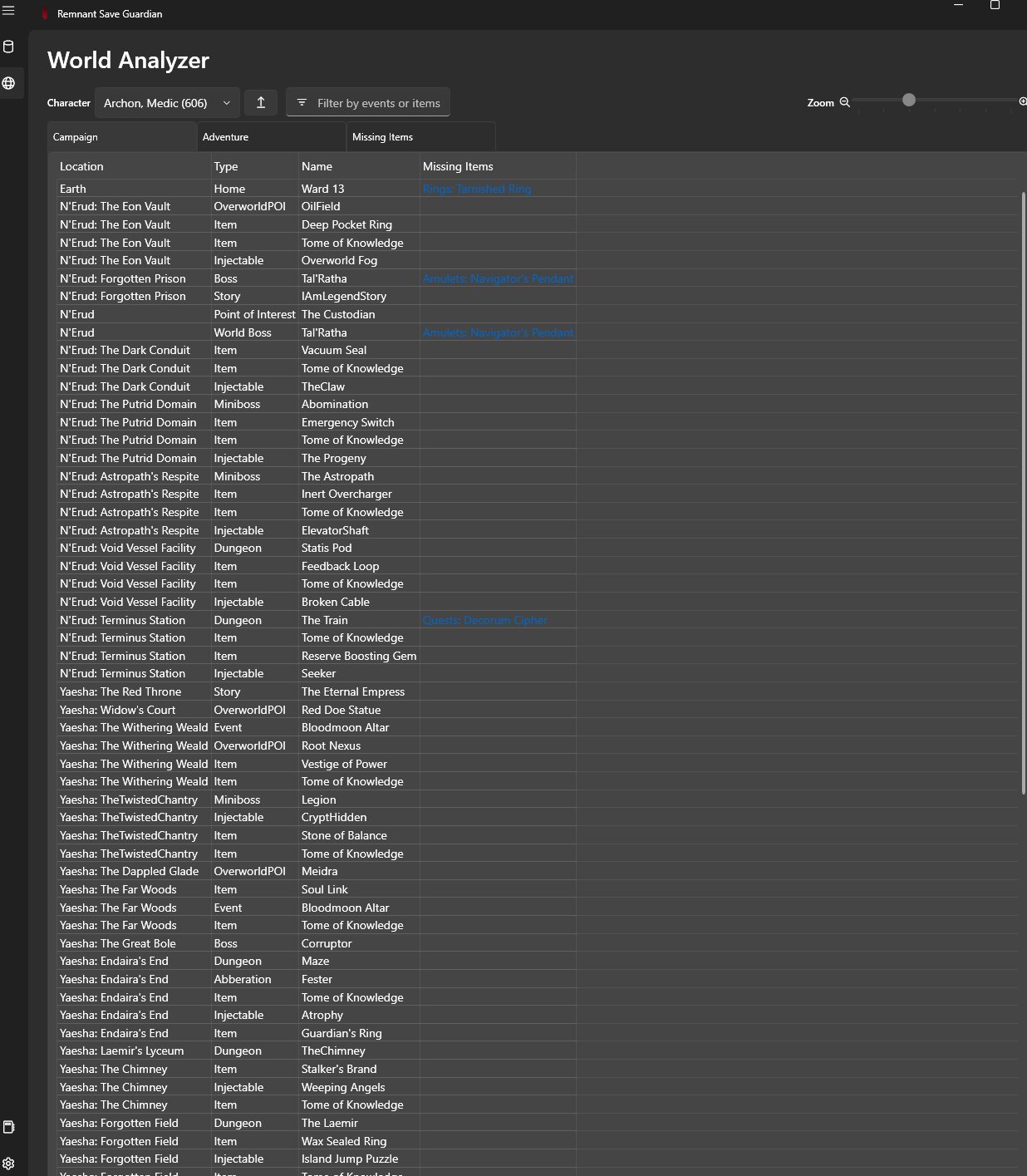Click the filter funnel icon in the search box
The height and width of the screenshot is (1176, 1027).
click(302, 102)
